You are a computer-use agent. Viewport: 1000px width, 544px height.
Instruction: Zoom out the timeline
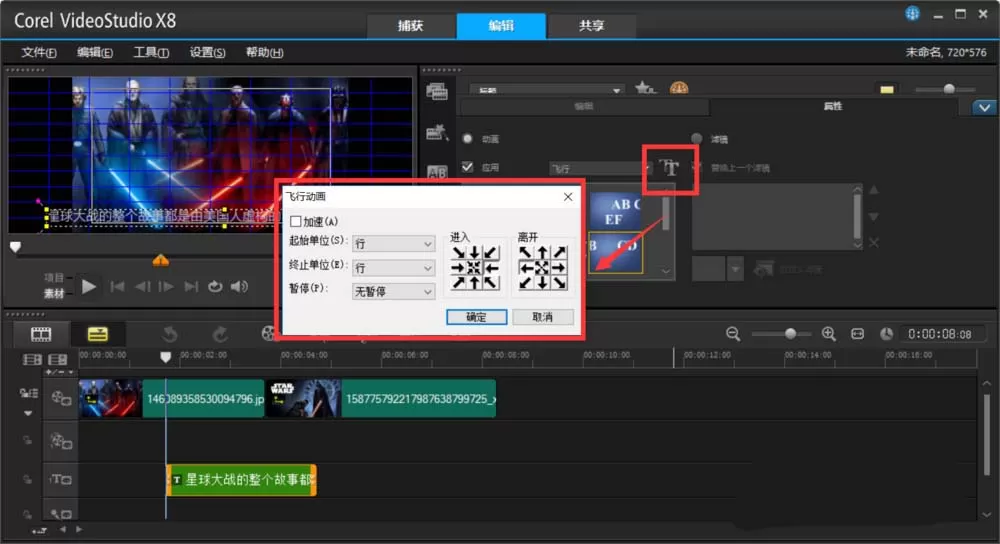click(x=733, y=334)
